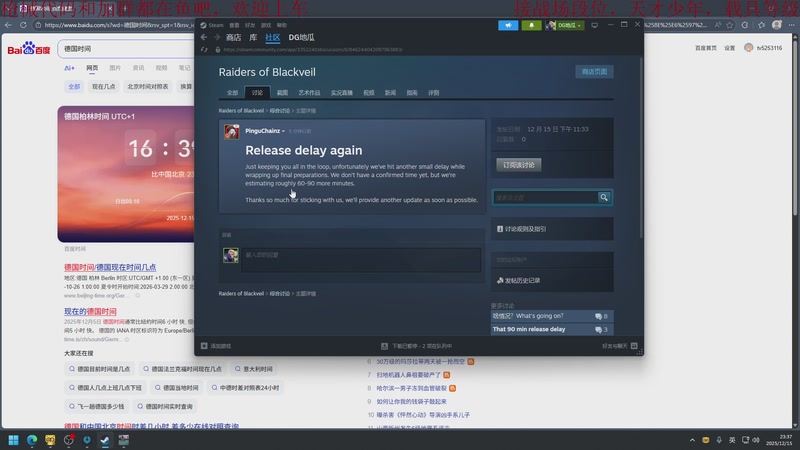
Task: Select 实况直播 tab in community hub
Action: (x=341, y=92)
